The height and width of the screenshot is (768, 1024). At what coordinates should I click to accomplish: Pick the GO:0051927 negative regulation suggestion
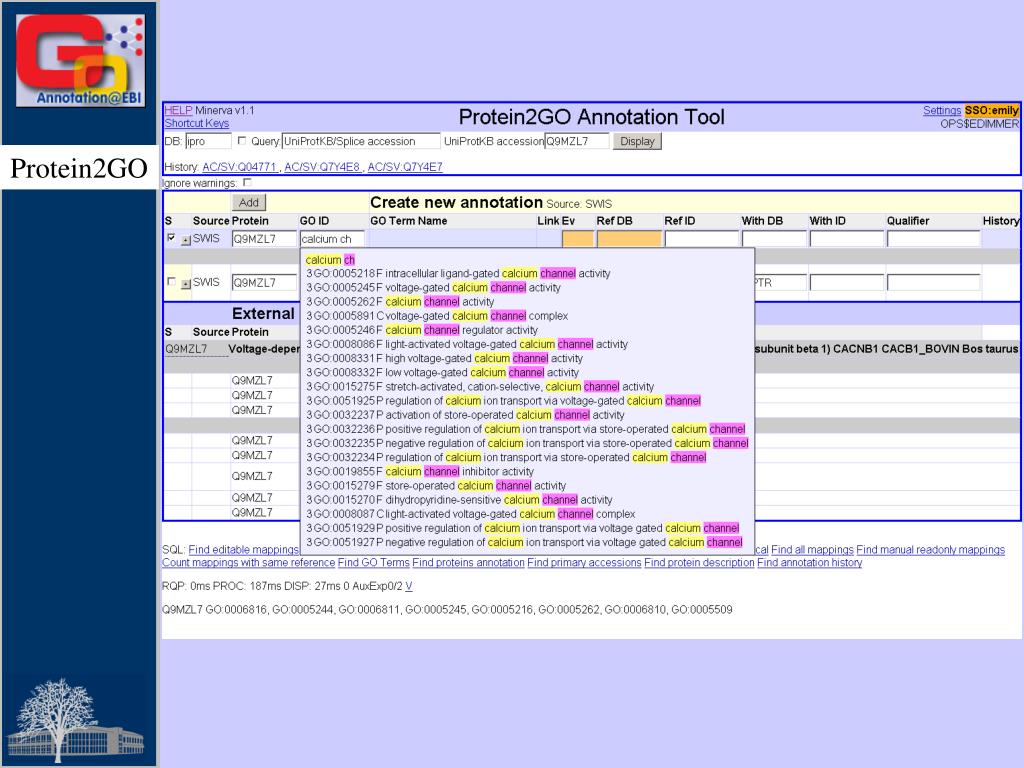[x=524, y=543]
